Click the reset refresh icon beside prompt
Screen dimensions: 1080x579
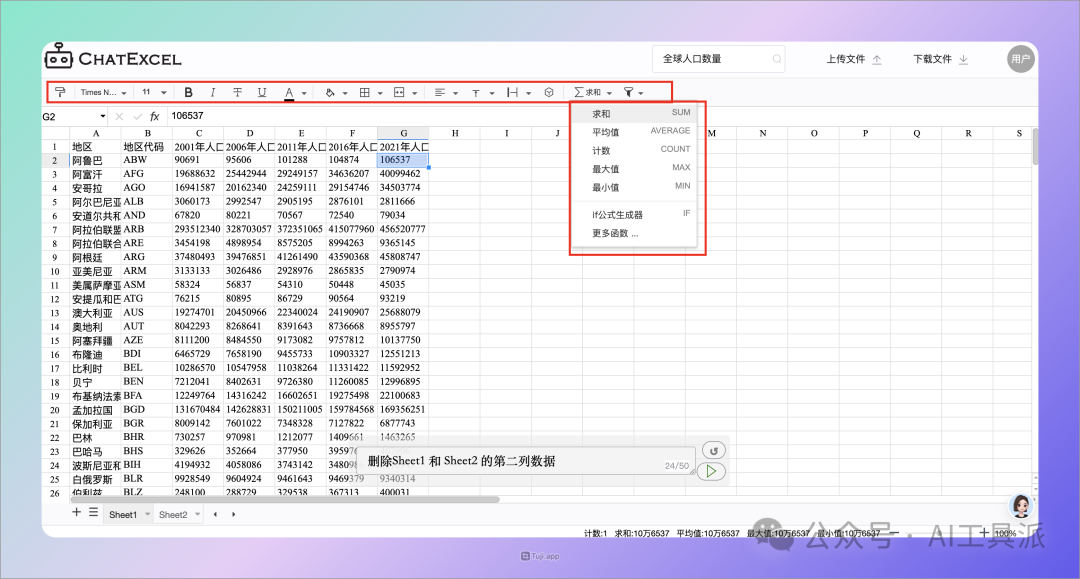click(x=712, y=450)
